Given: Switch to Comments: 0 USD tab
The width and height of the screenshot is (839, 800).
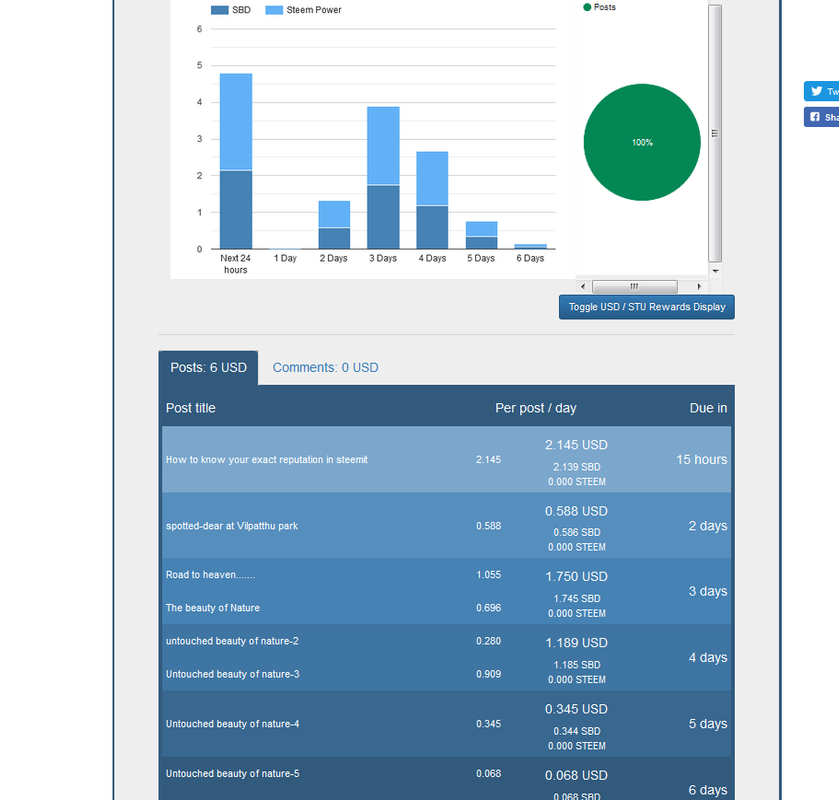Looking at the screenshot, I should (x=325, y=368).
